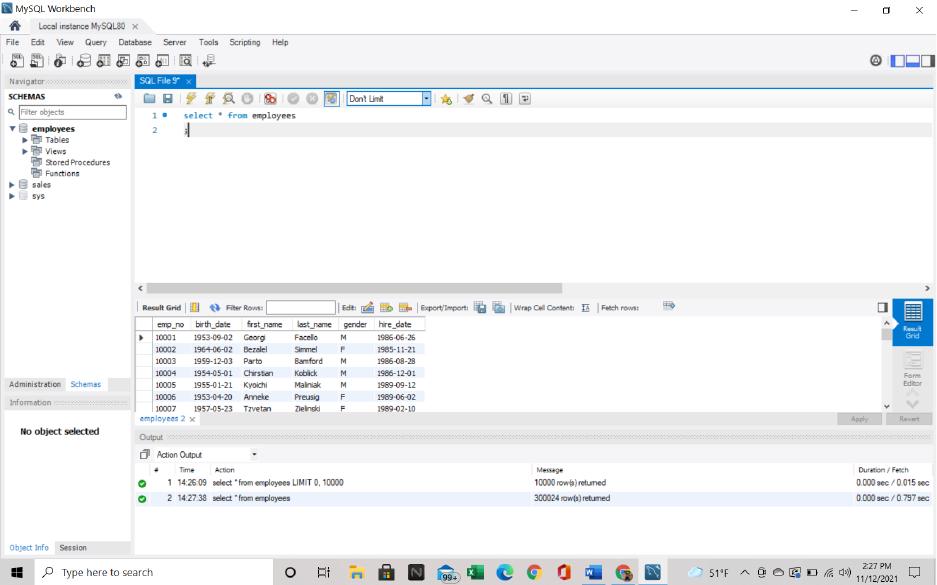Open the home screen tab icon
Viewport: 937px width, 585px height.
coord(15,26)
